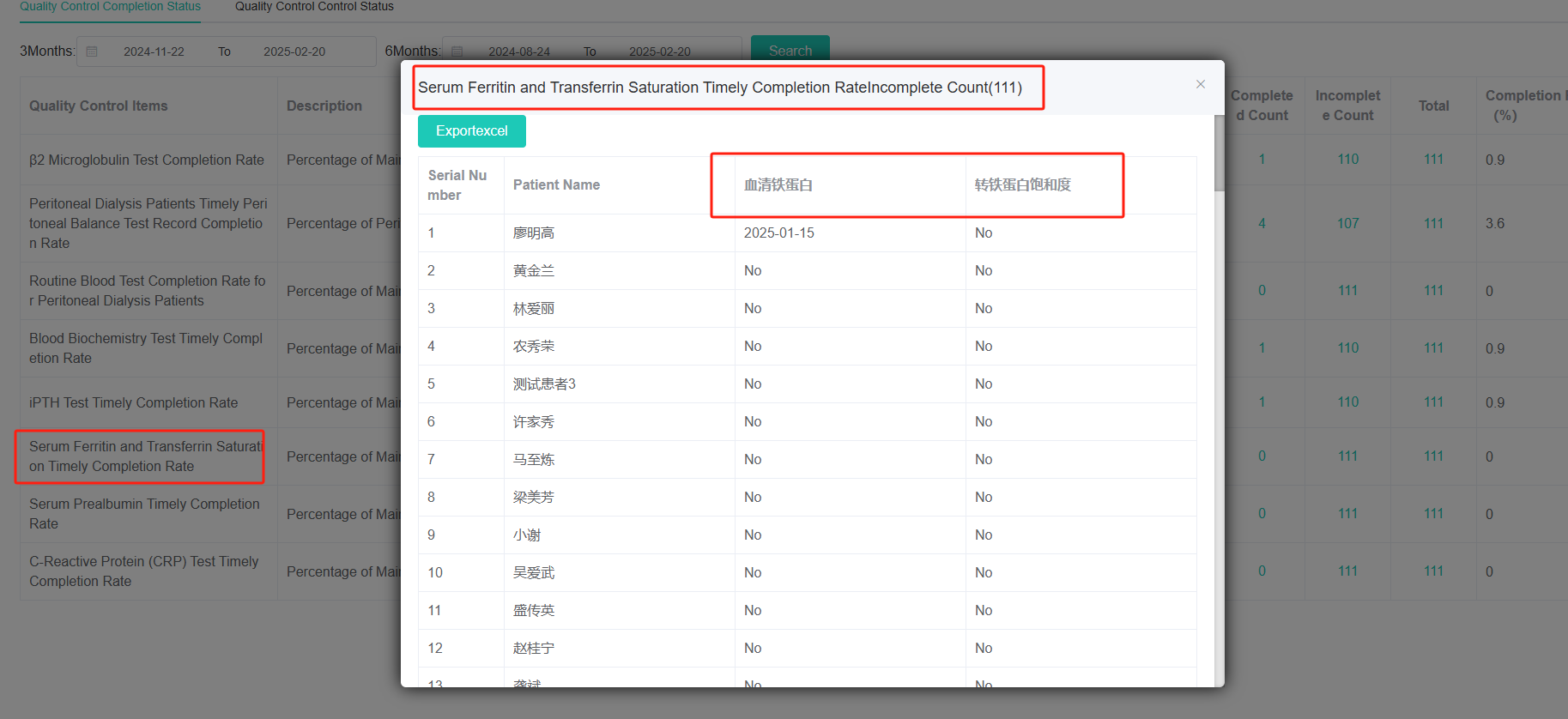
Task: Select patient 赵桂宁
Action: coord(534,649)
